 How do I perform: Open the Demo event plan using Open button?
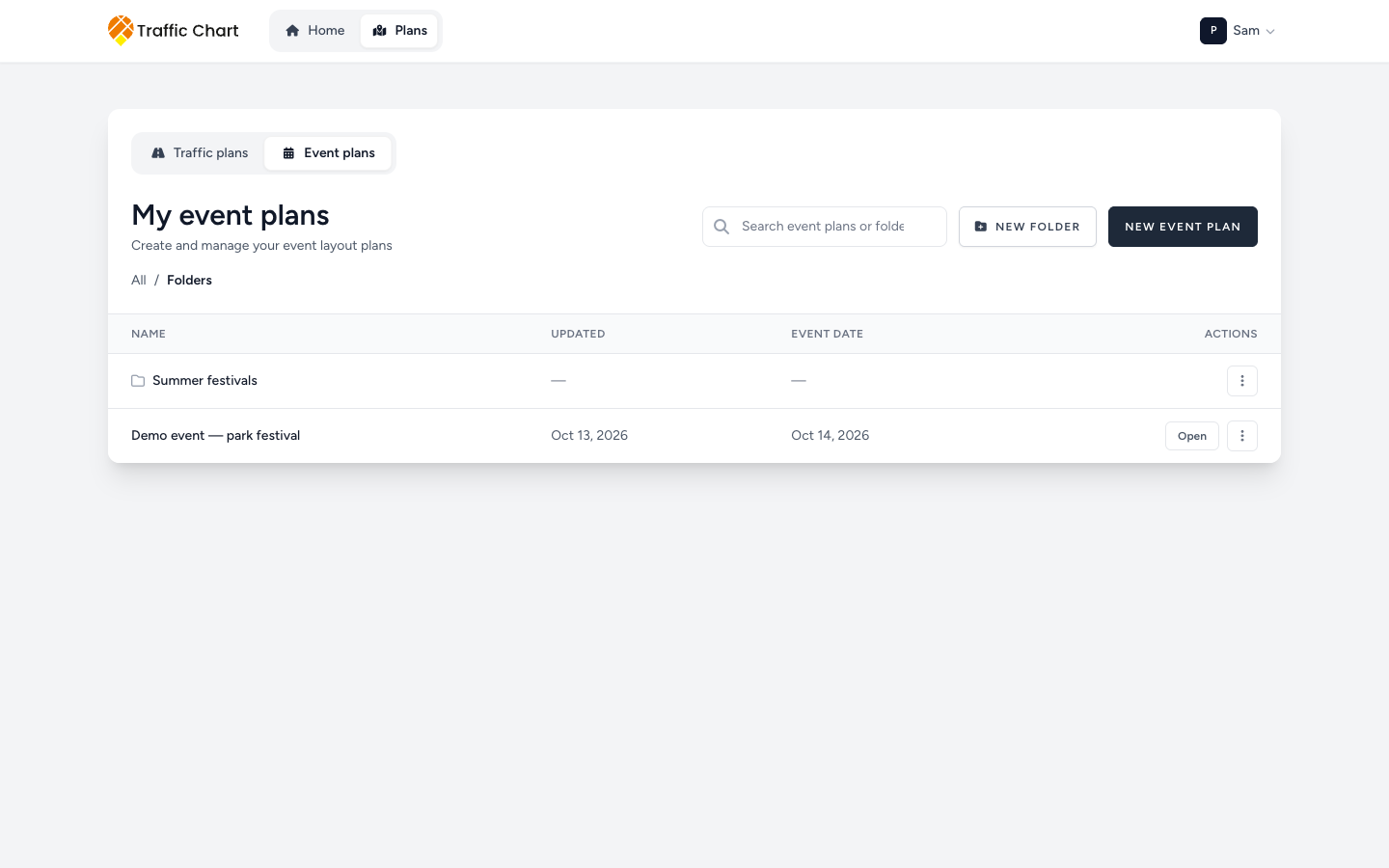1192,436
